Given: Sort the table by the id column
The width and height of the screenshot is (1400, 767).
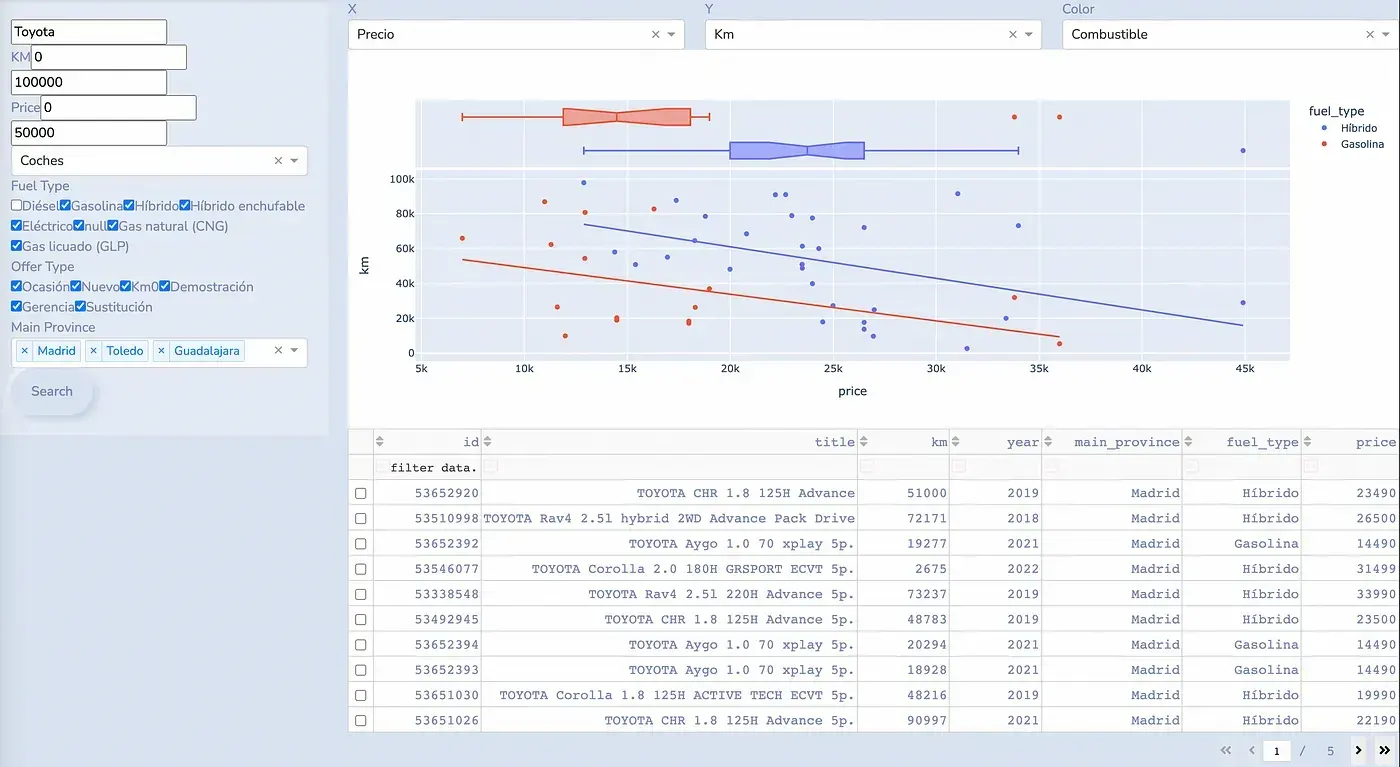Looking at the screenshot, I should tap(379, 442).
